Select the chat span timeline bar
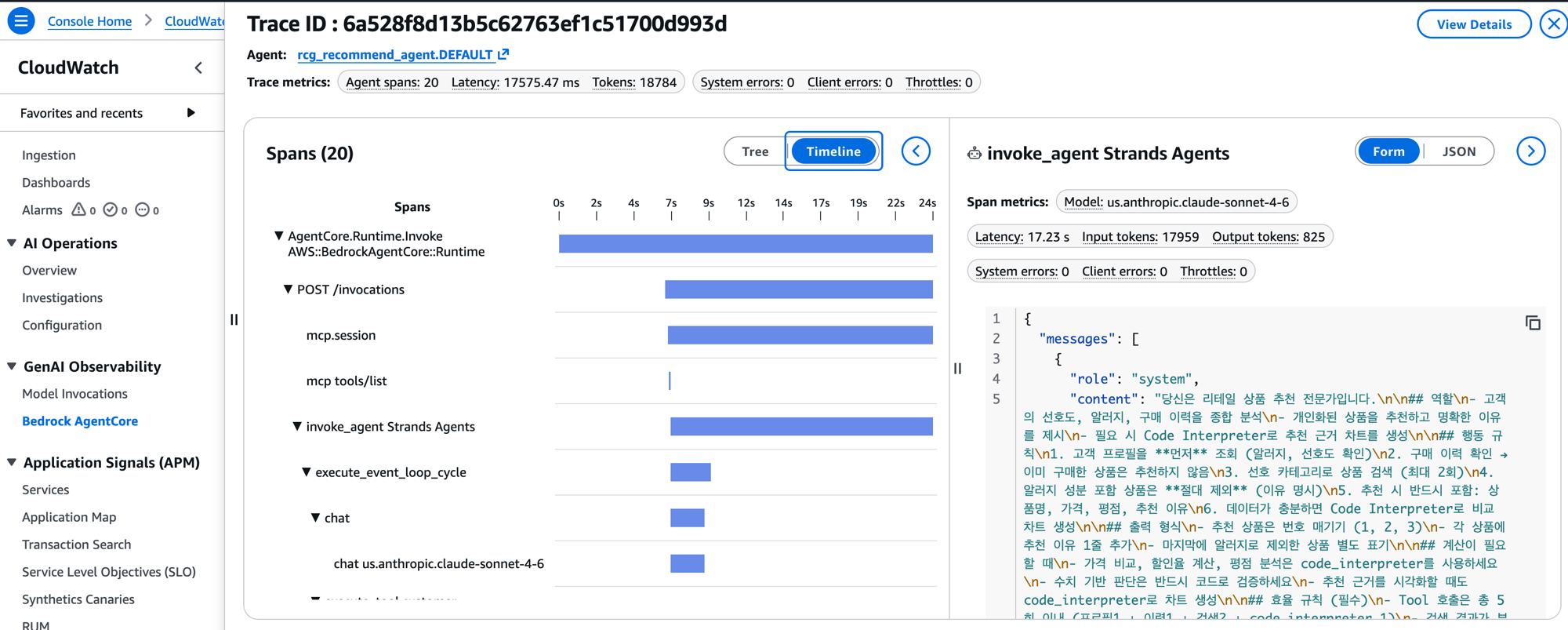Image resolution: width=1568 pixels, height=630 pixels. [x=688, y=518]
